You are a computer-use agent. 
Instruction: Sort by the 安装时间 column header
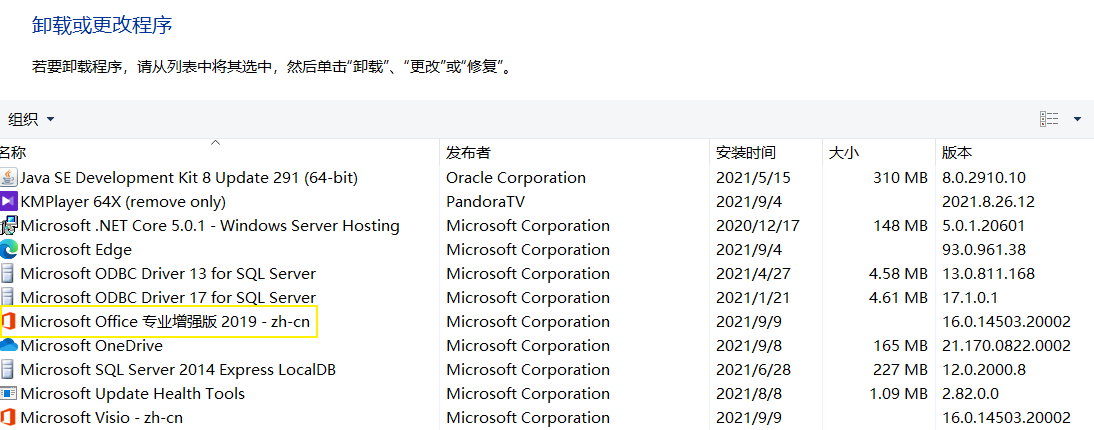745,152
